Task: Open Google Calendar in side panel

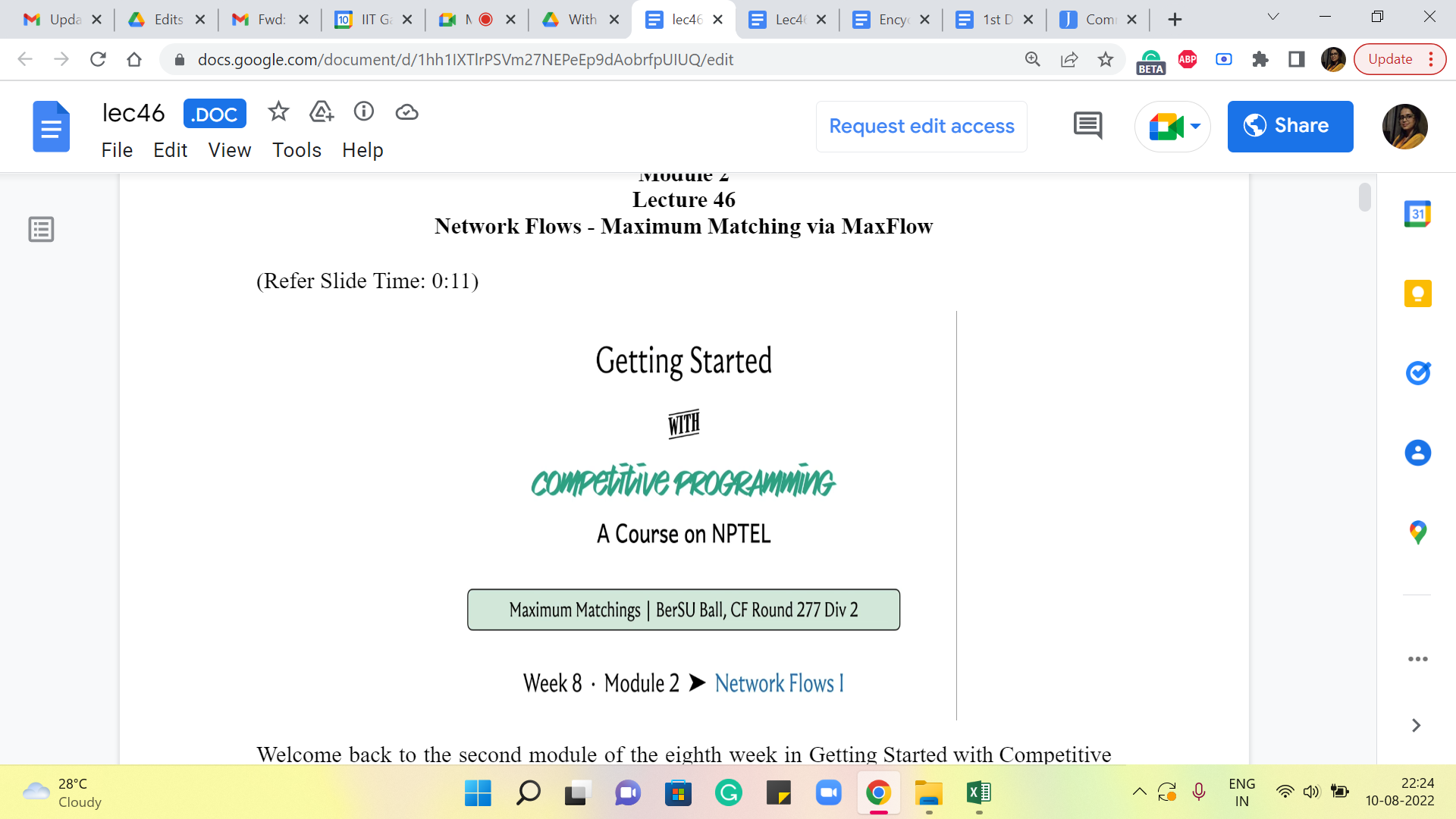Action: pos(1417,215)
